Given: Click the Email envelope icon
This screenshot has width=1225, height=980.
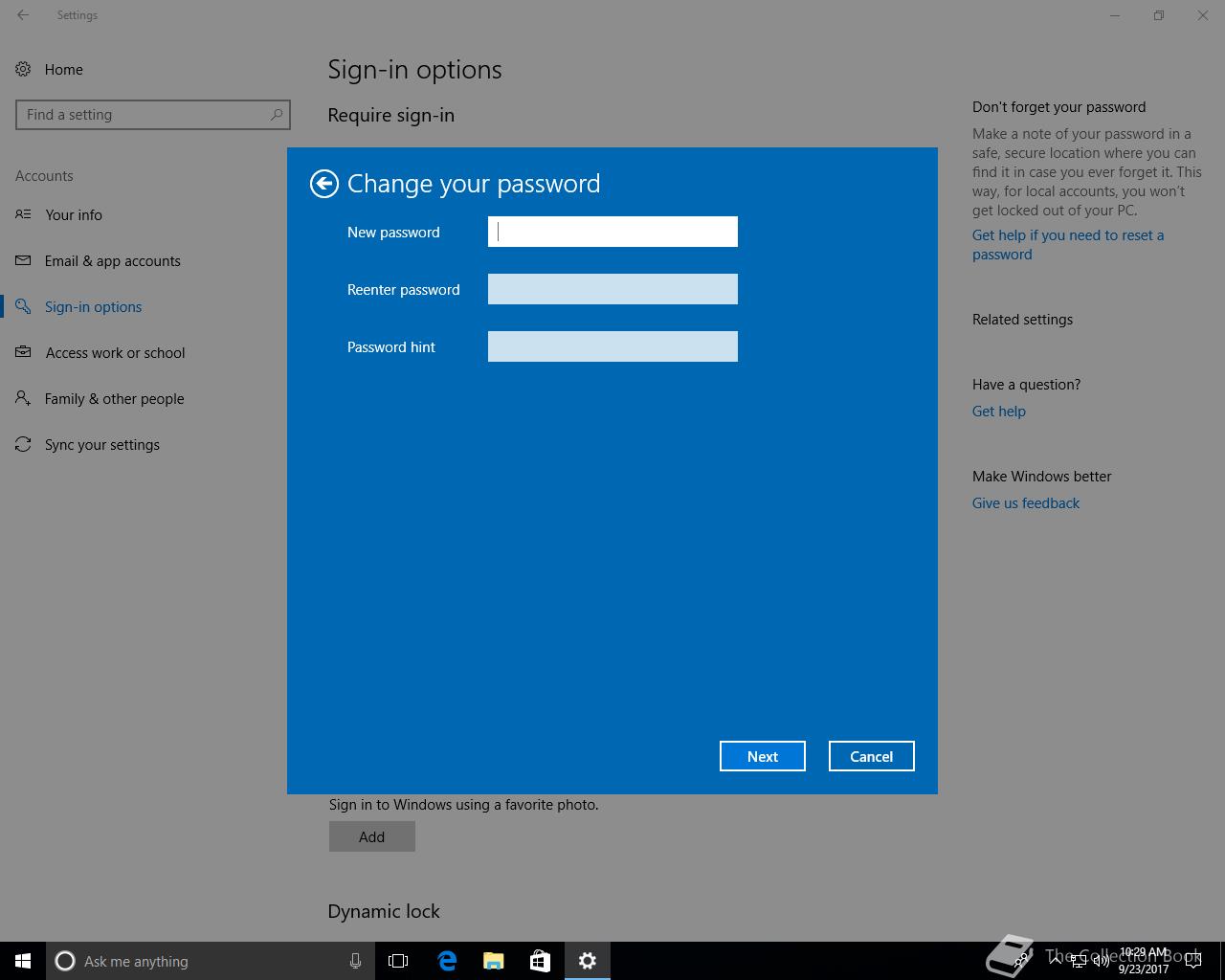Looking at the screenshot, I should pyautogui.click(x=23, y=260).
